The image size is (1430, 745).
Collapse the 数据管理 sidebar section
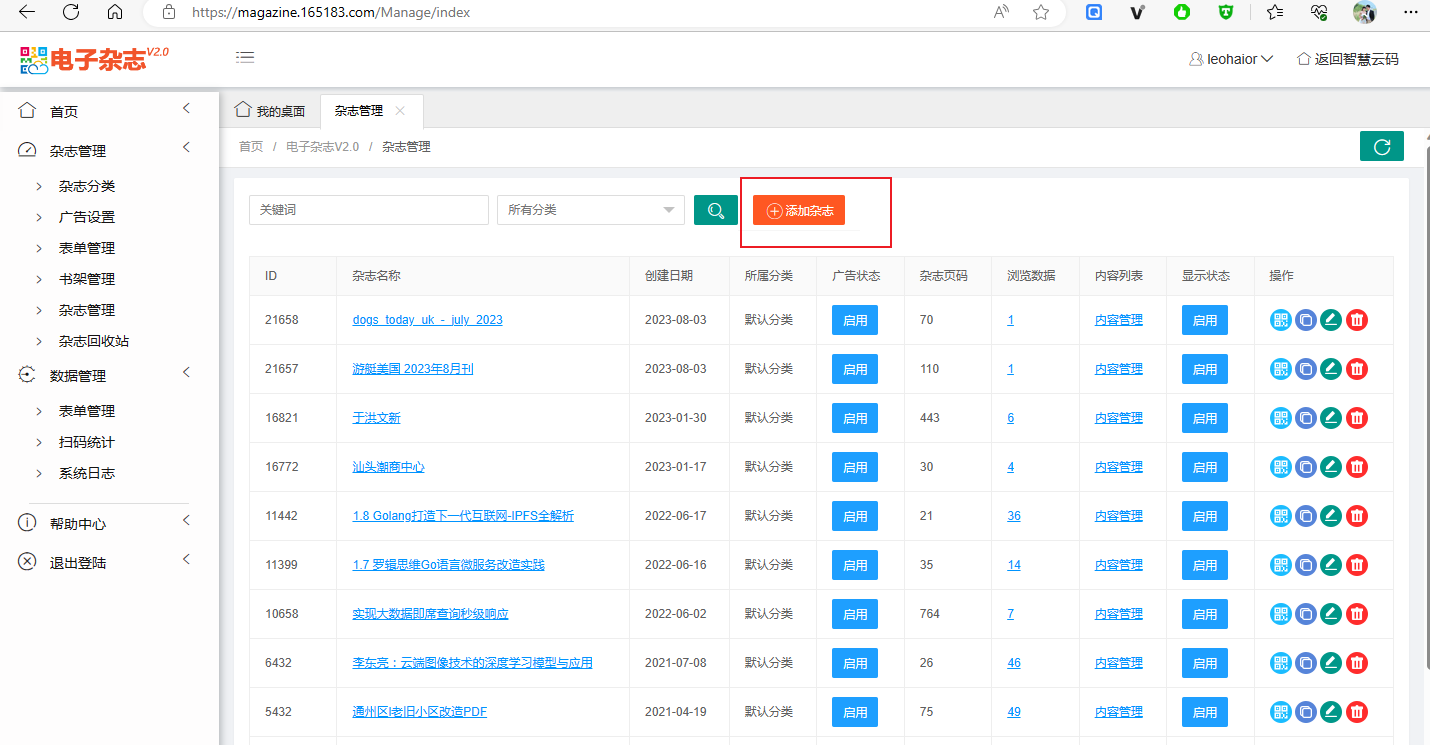[186, 373]
